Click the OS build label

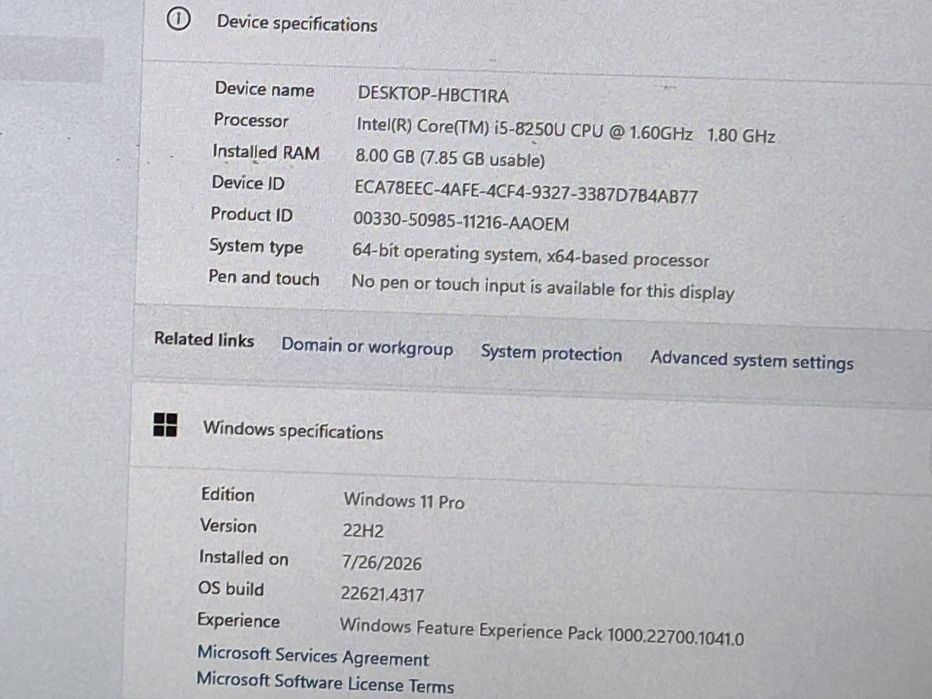pos(231,588)
